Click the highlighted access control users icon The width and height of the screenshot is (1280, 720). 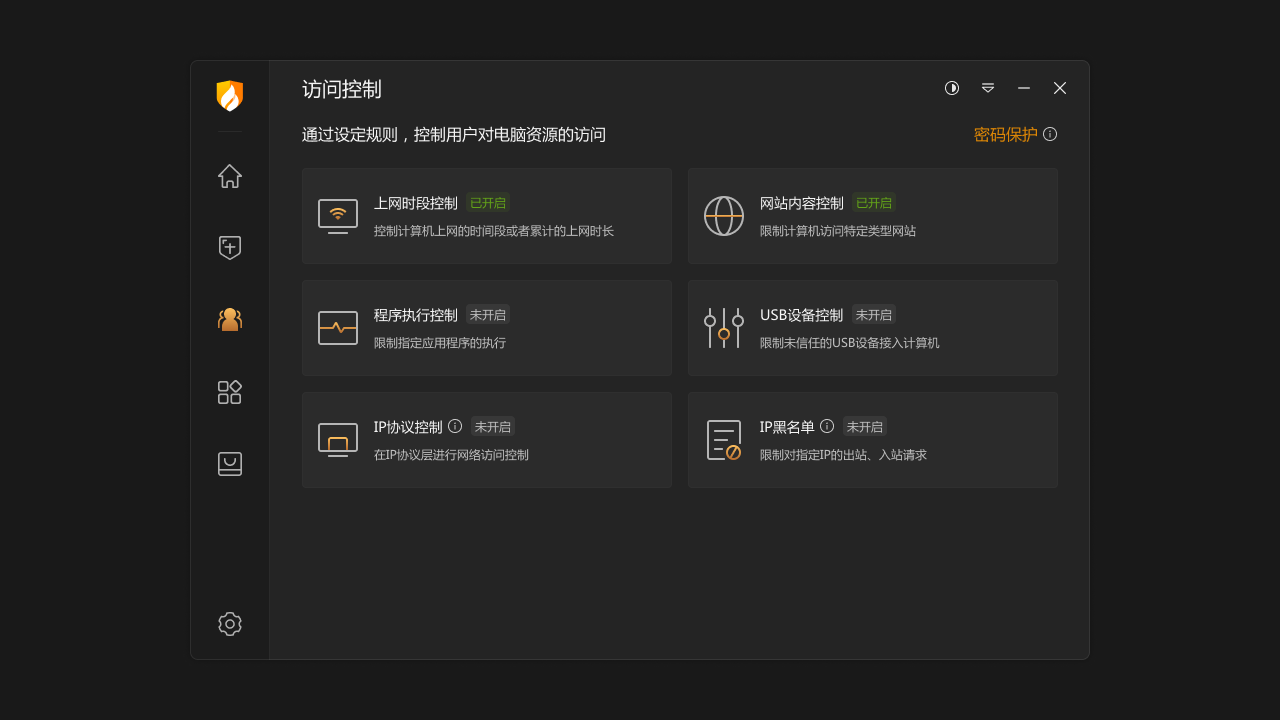(229, 319)
